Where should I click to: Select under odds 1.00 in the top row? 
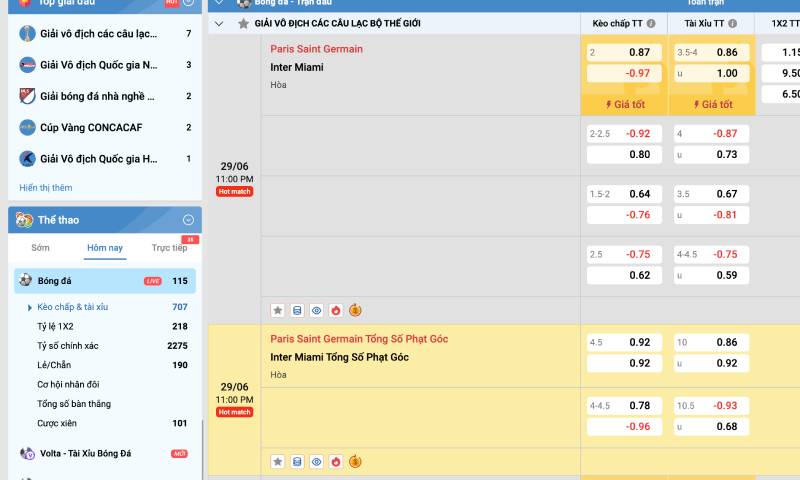tap(712, 73)
